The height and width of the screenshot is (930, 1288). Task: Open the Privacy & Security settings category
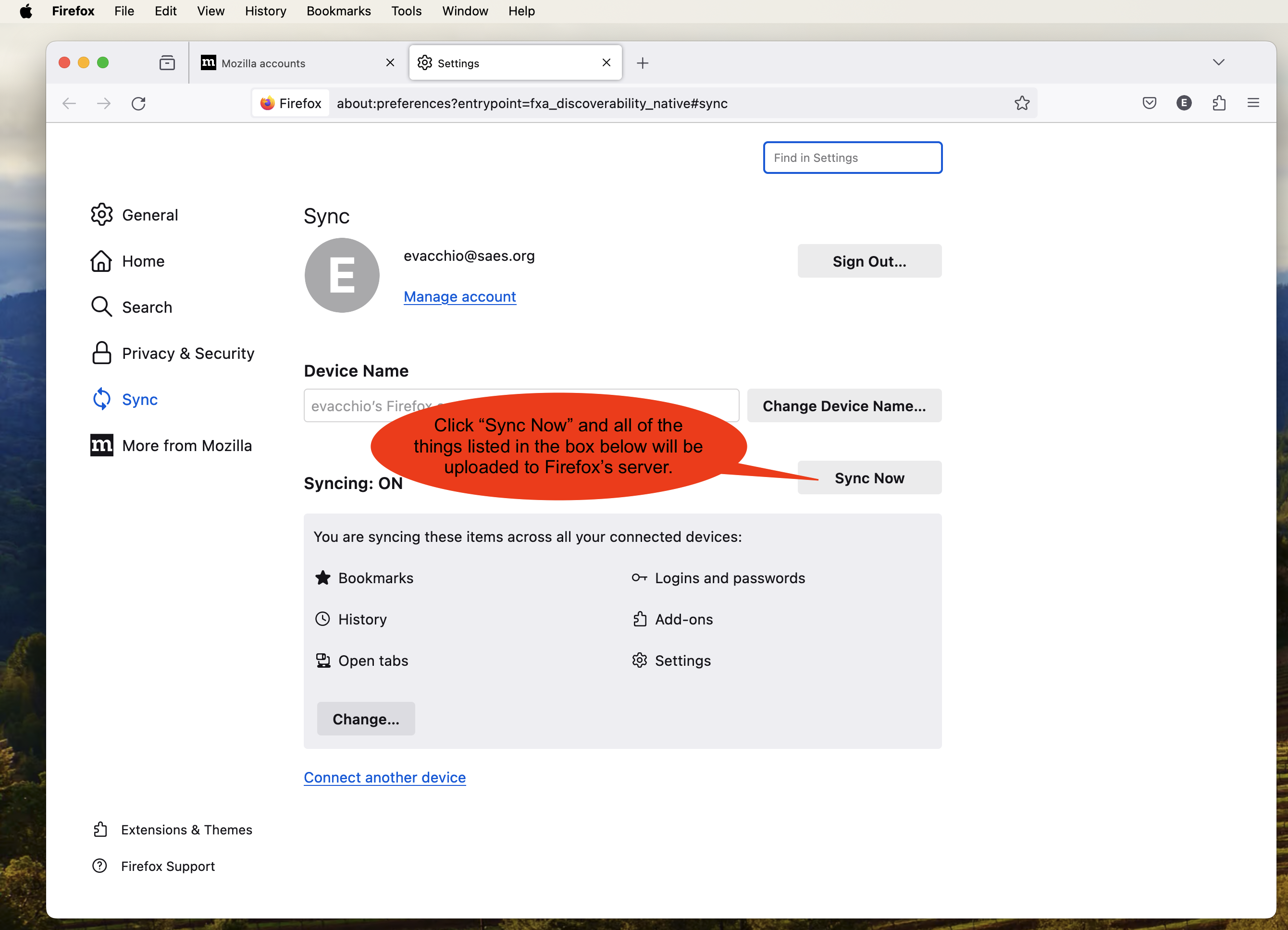coord(187,353)
